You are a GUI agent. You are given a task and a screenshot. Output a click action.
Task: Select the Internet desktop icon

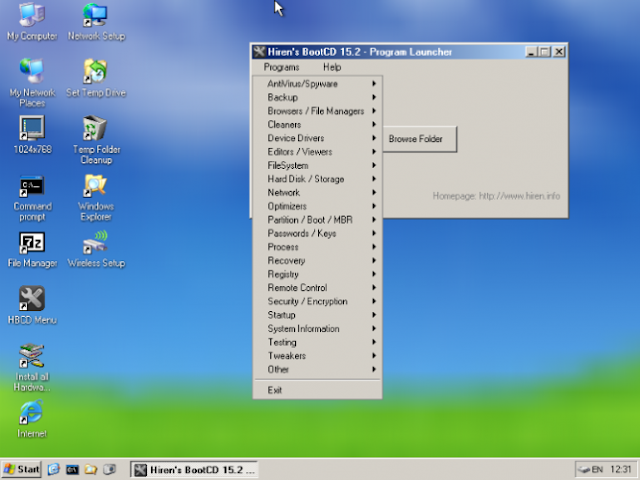click(32, 419)
